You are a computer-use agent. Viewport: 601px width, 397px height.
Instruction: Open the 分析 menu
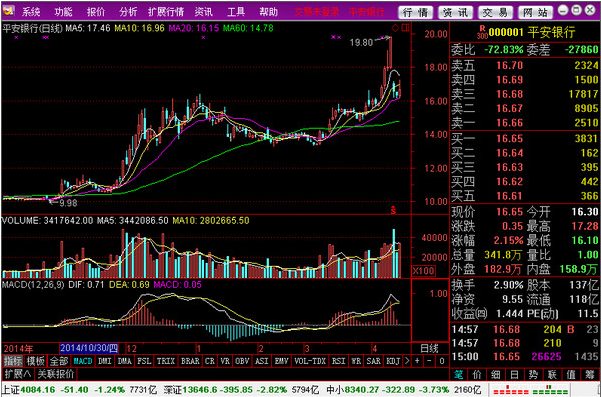[x=128, y=12]
